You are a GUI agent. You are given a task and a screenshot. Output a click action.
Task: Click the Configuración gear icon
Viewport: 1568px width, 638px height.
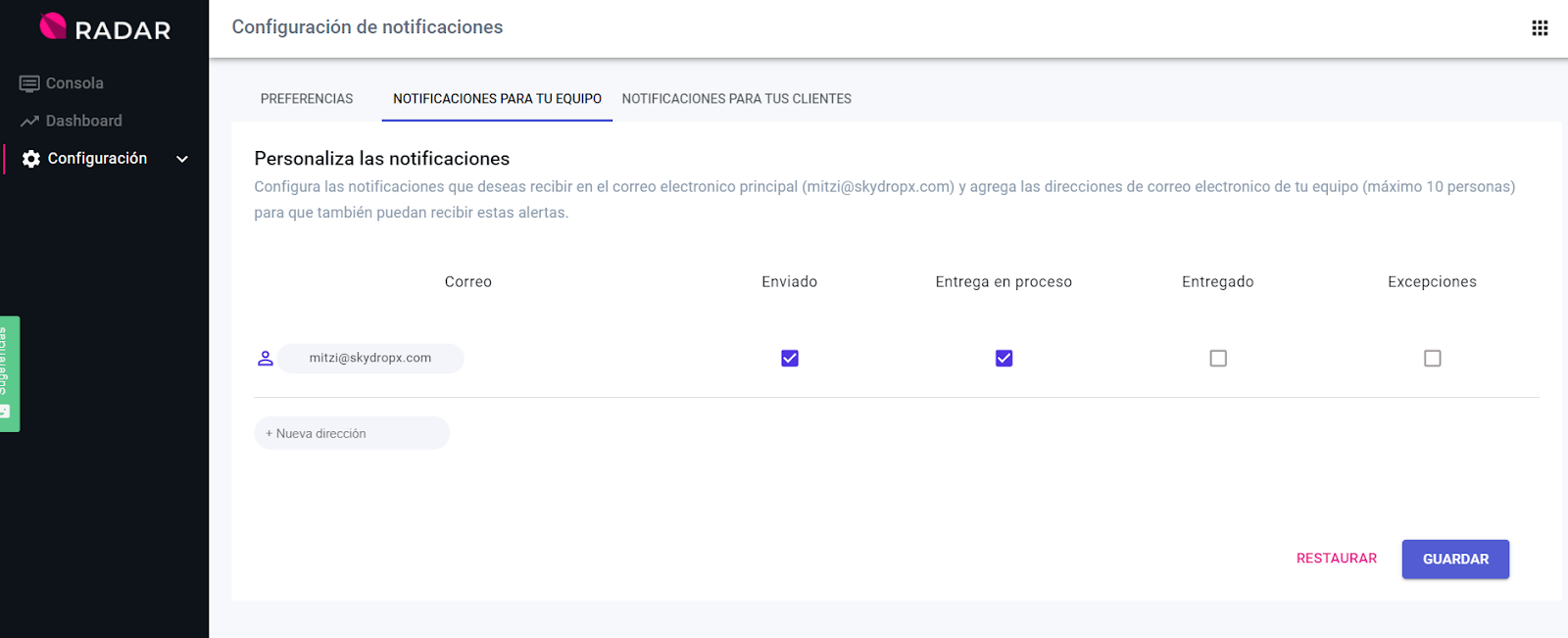(x=31, y=159)
